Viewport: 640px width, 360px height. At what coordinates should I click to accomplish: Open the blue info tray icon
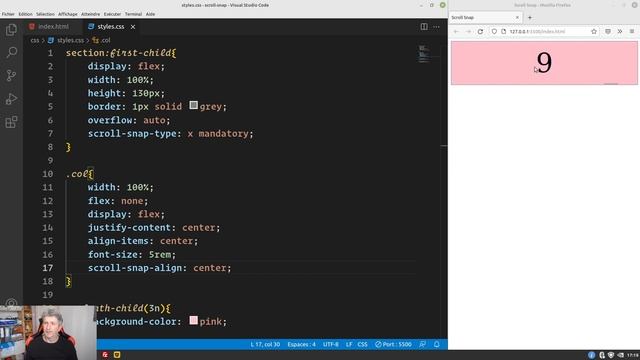point(591,355)
